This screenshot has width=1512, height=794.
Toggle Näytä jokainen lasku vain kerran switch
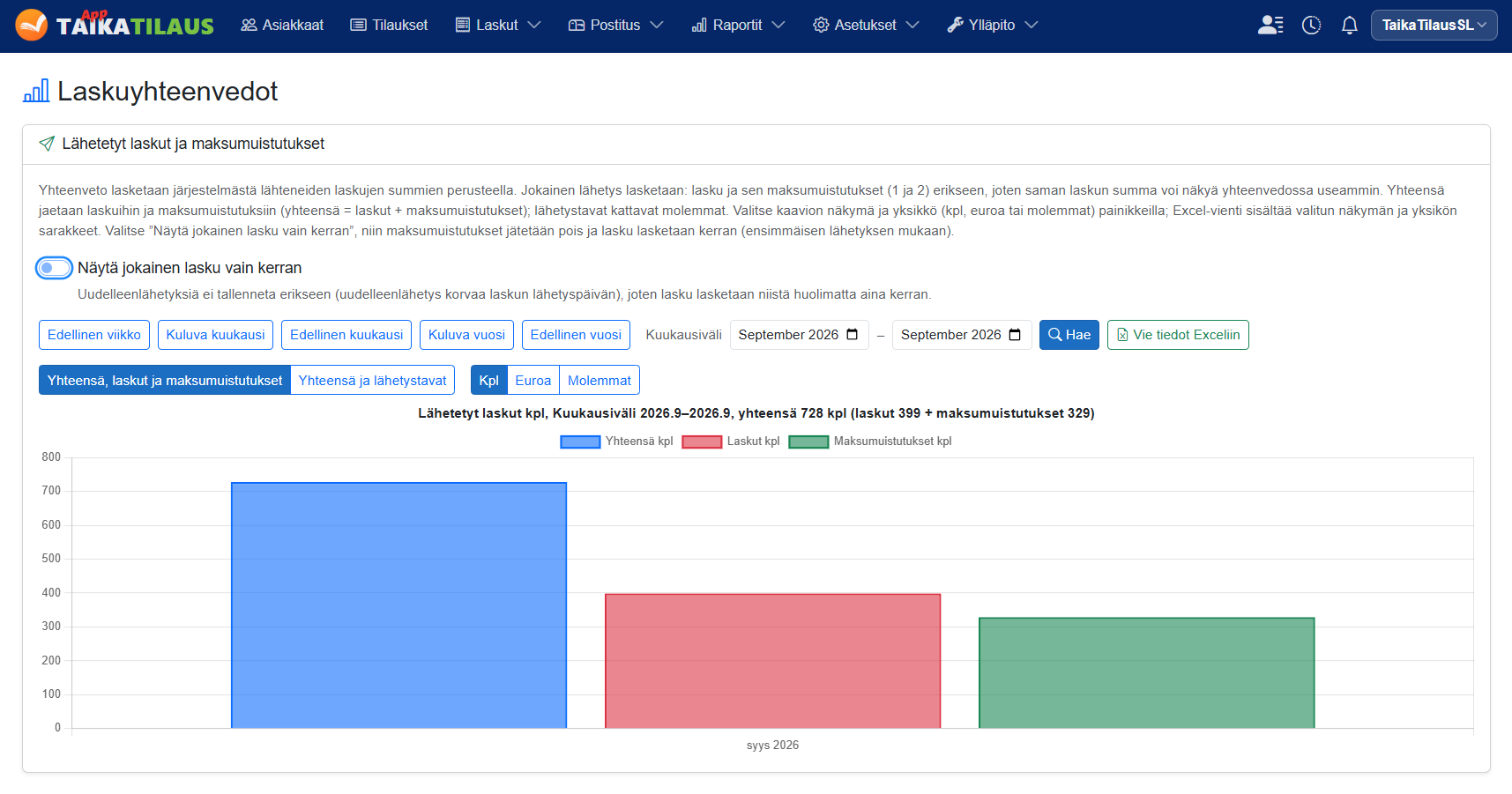coord(54,268)
